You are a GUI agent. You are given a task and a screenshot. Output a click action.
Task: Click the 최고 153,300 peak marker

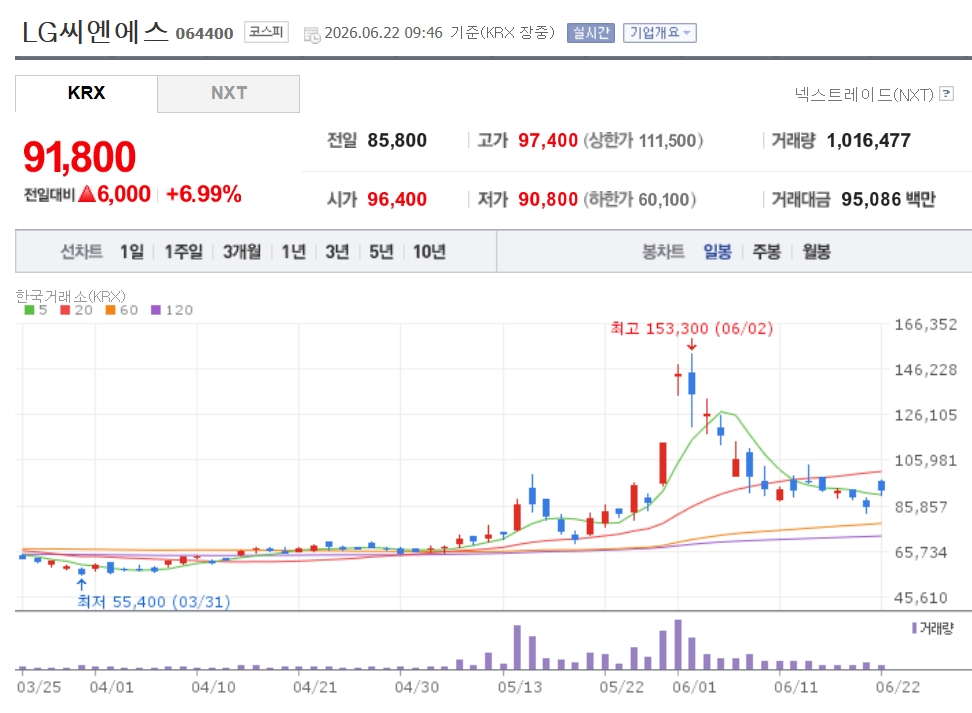point(692,329)
